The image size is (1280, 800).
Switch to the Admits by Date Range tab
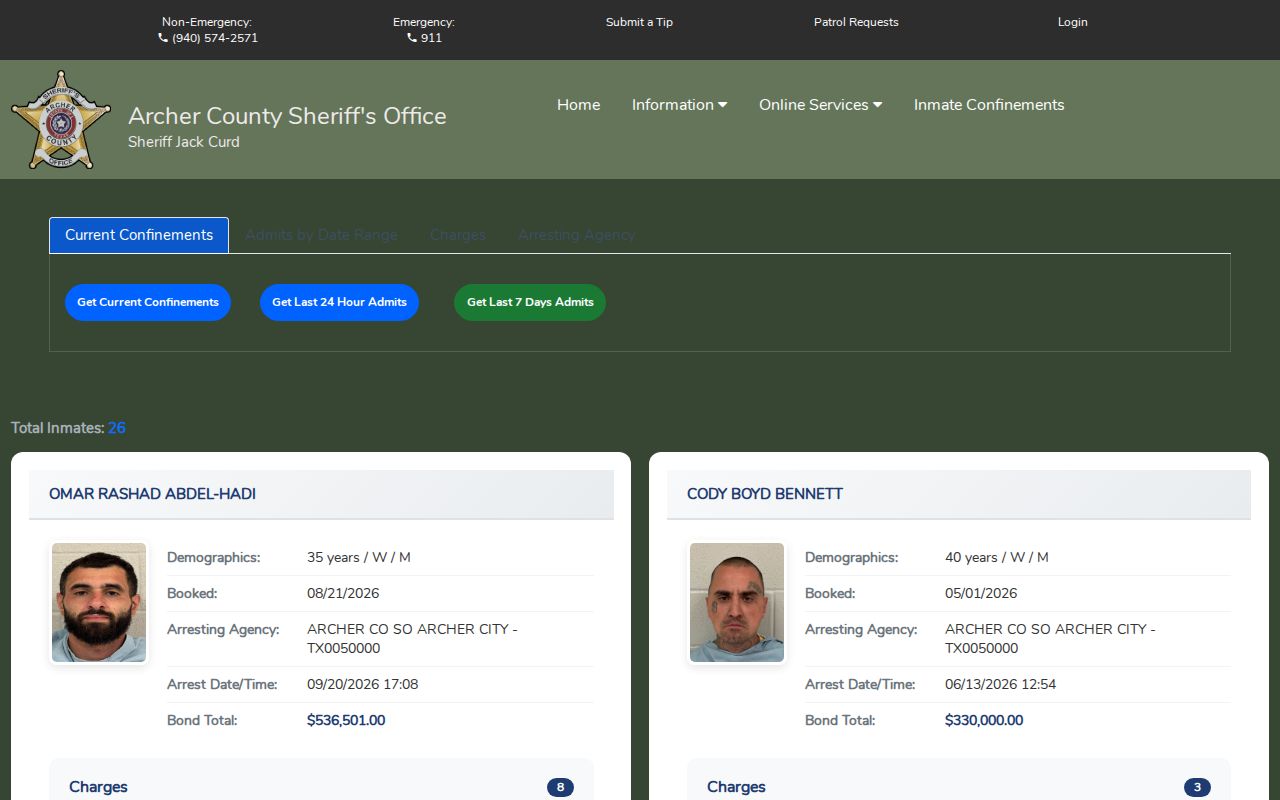(321, 235)
